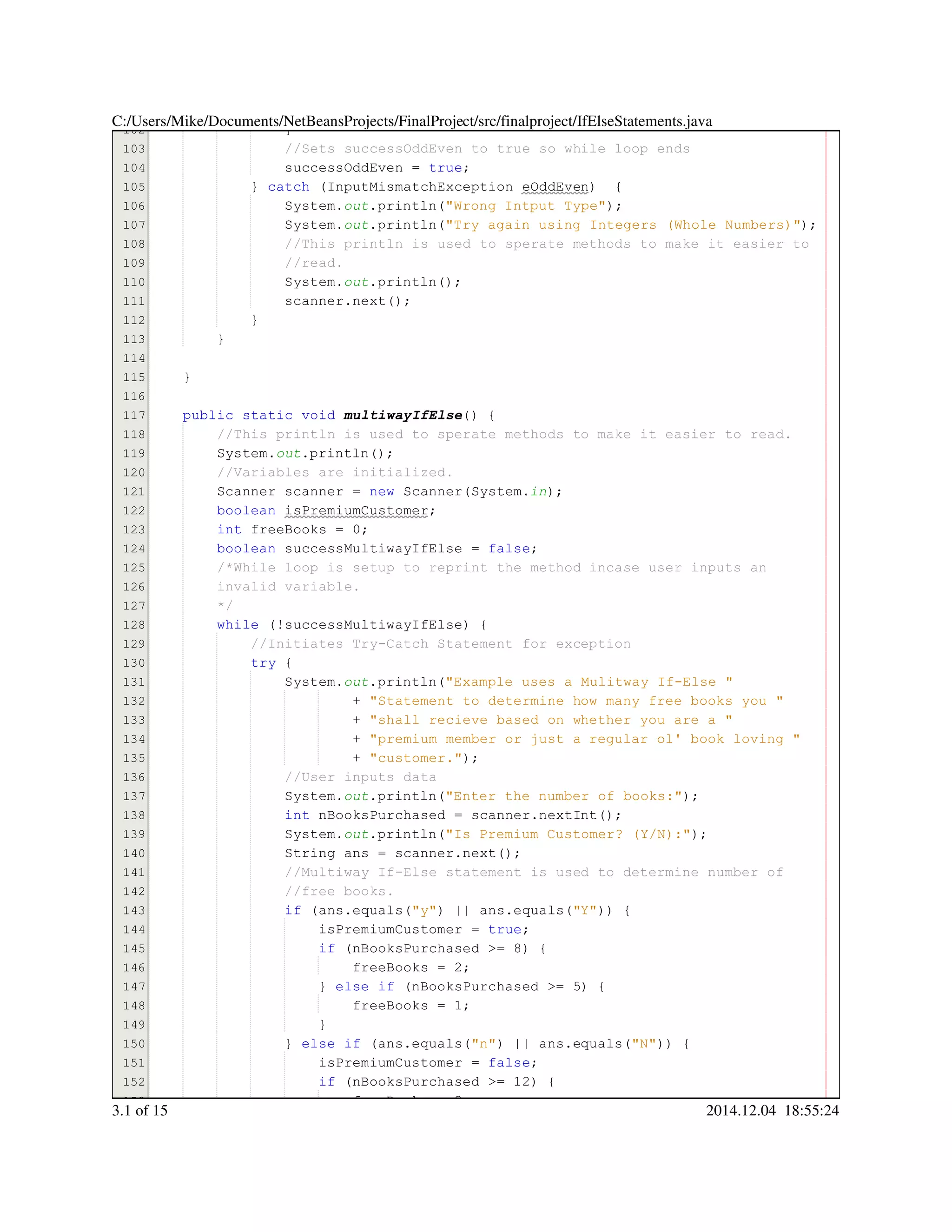Click the timestamp 2014.12.04 18:55:24
Image resolution: width=952 pixels, height=1232 pixels.
coord(772,1110)
